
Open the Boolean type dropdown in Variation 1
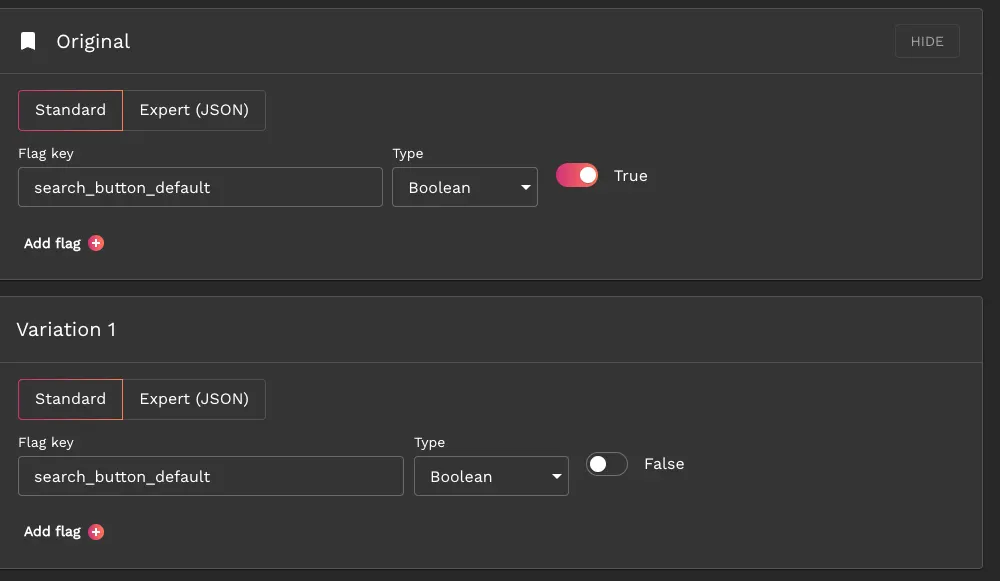[491, 476]
